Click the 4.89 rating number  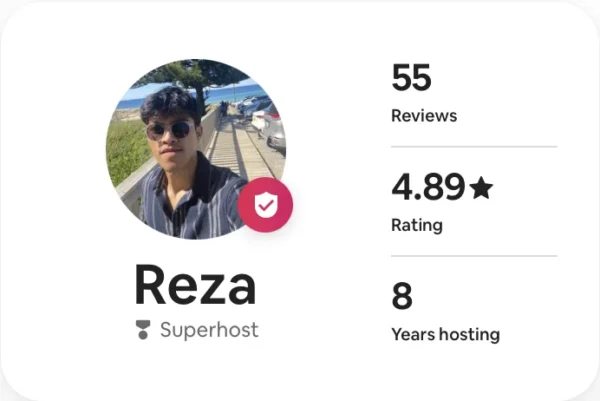[x=428, y=187]
